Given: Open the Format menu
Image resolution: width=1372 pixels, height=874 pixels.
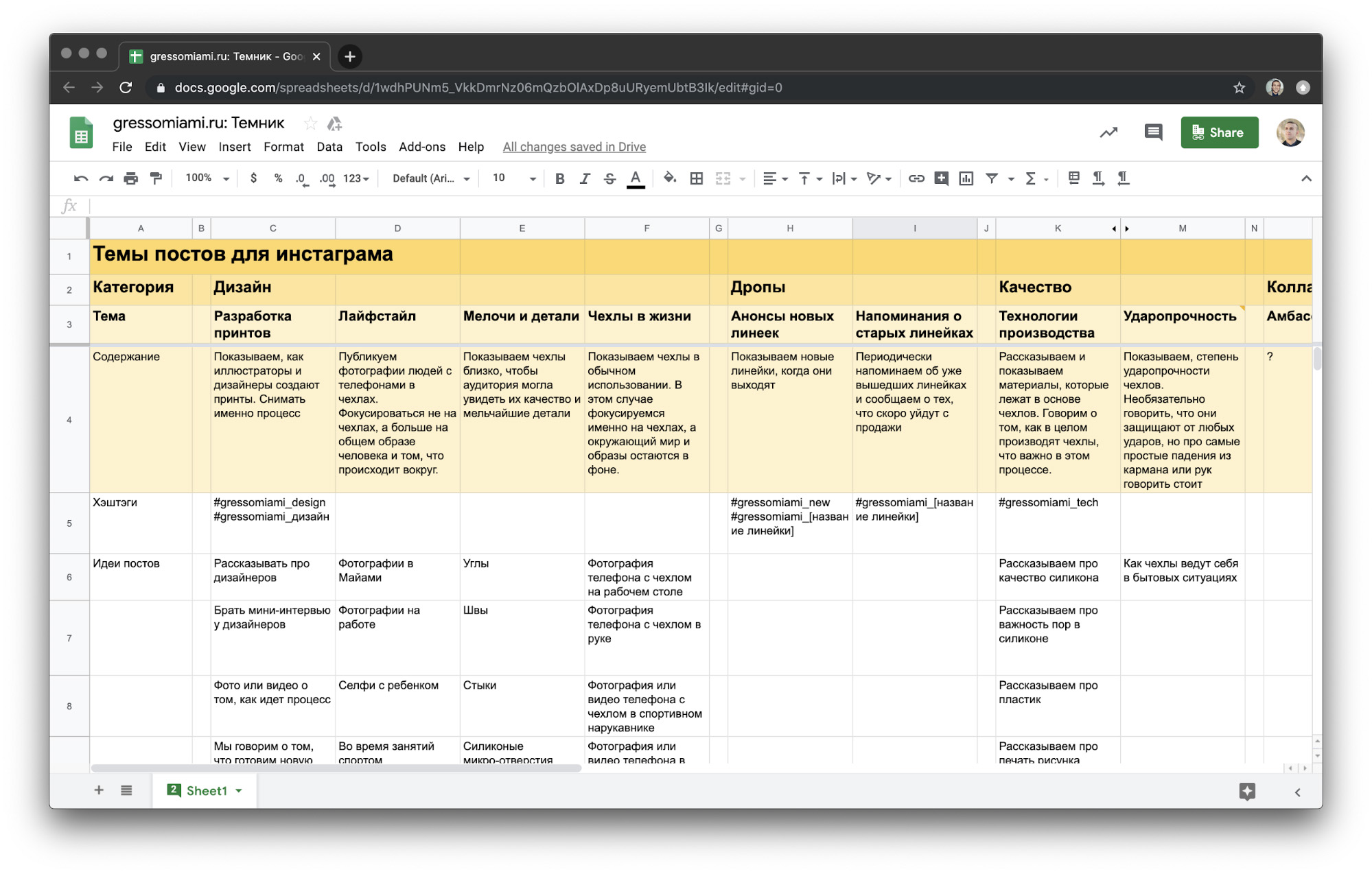Looking at the screenshot, I should point(283,147).
